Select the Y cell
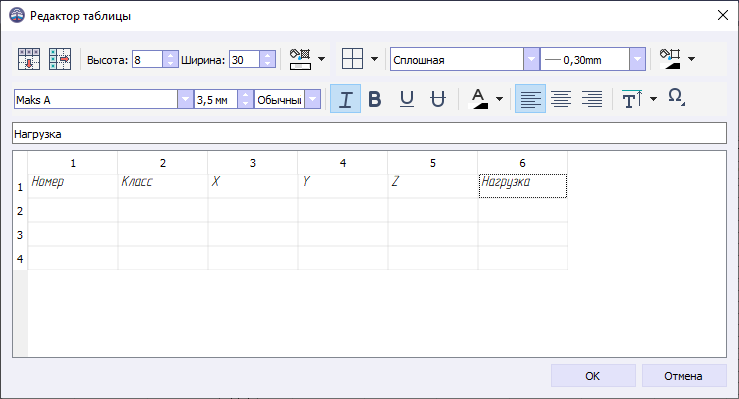The height and width of the screenshot is (399, 739). click(343, 186)
